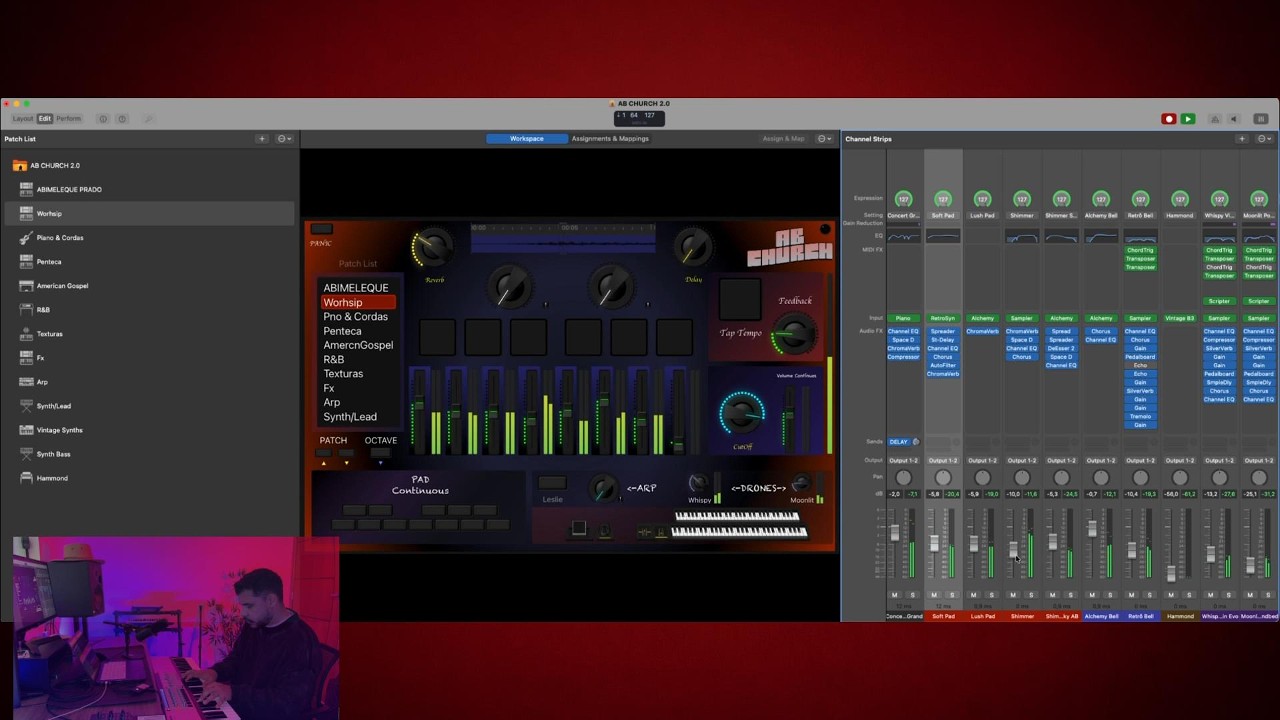Click the Synth/Lead patch icon

click(x=26, y=406)
